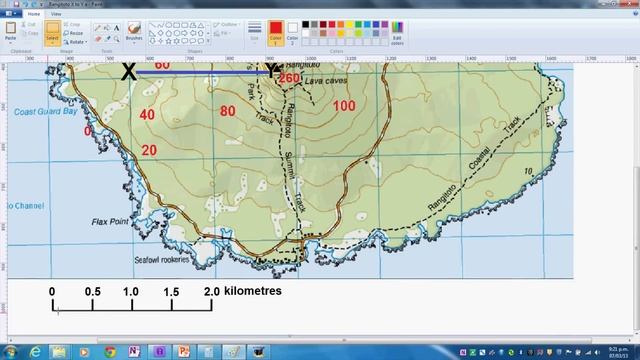Choose the Right arrow shape
640x360 pixels.
pos(184,33)
